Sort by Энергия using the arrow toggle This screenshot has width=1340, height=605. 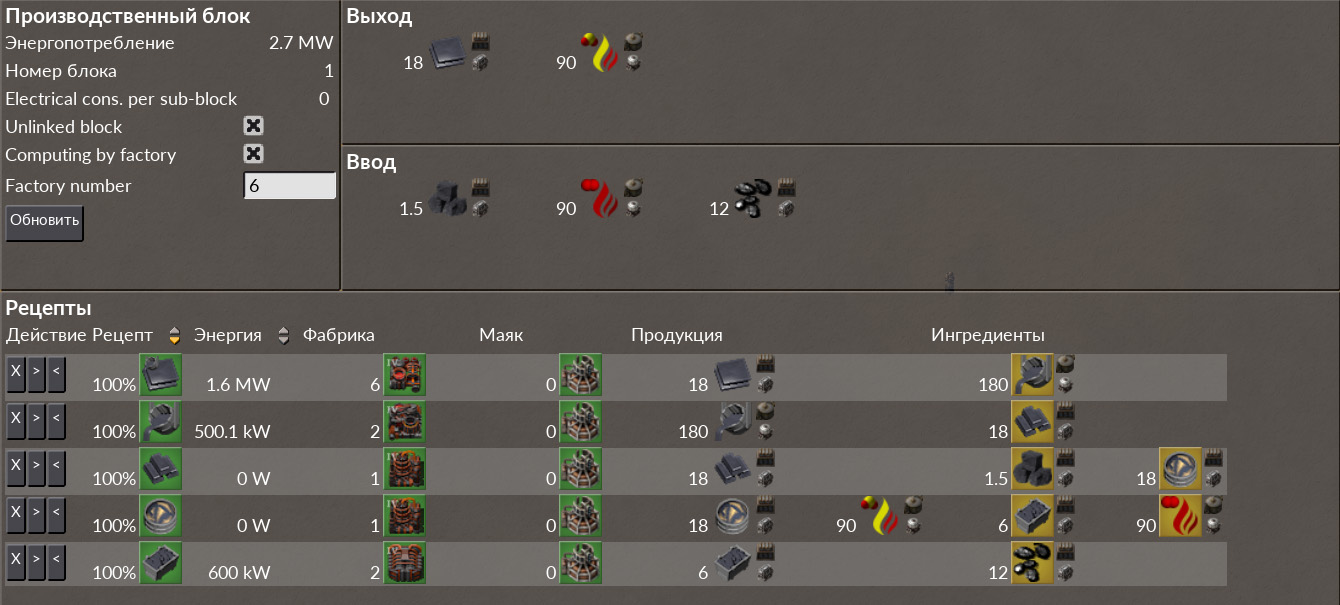(283, 335)
